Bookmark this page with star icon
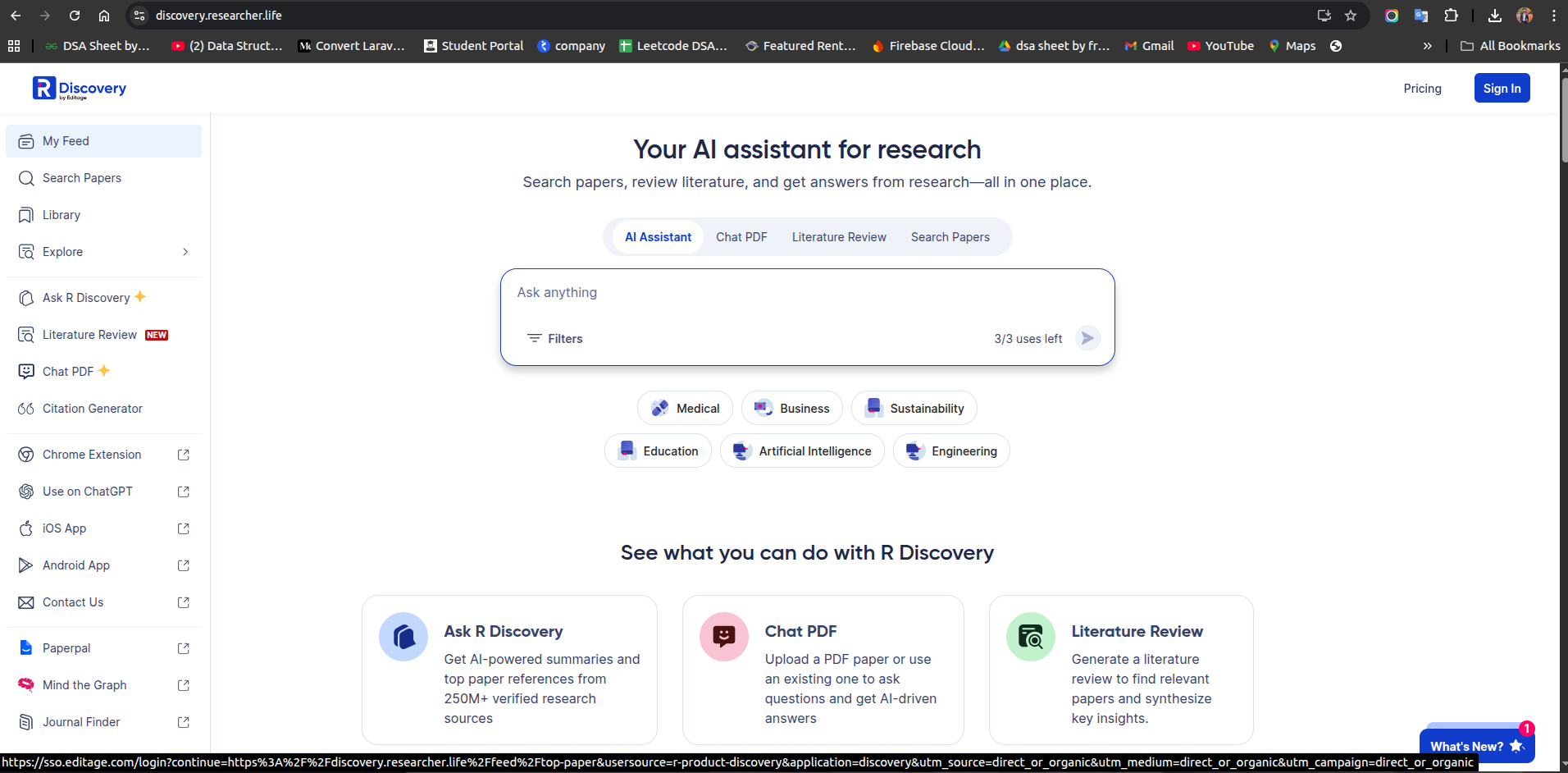1568x773 pixels. tap(1351, 16)
